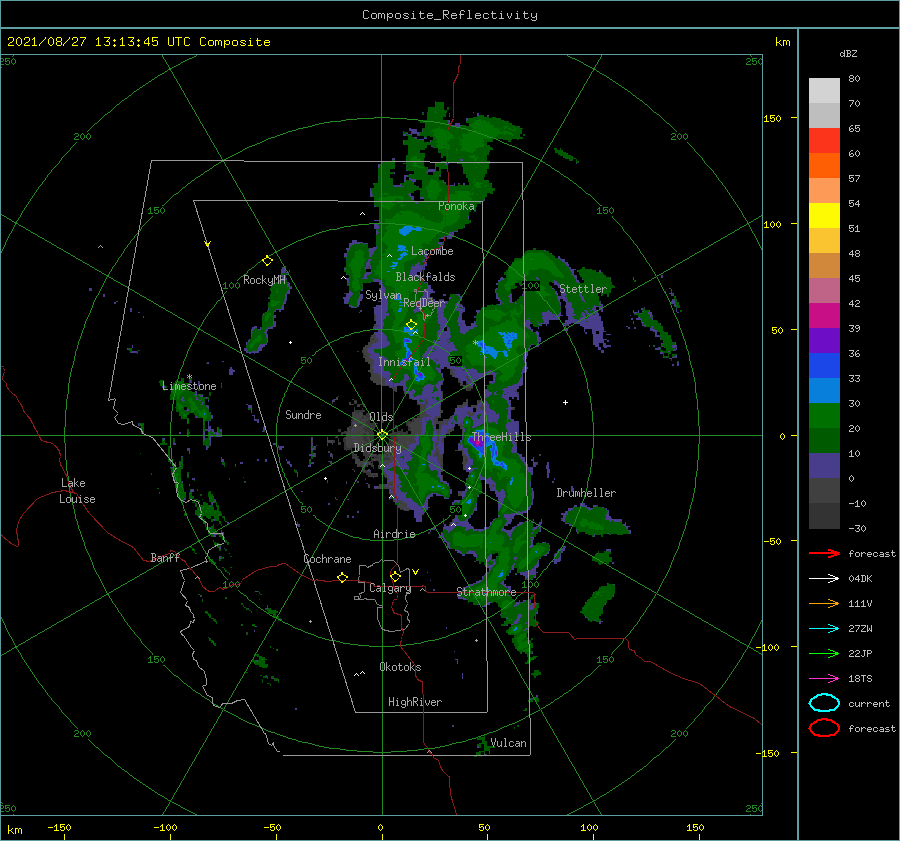Viewport: 900px width, 841px height.
Task: Click the Didsbury city label
Action: 377,448
